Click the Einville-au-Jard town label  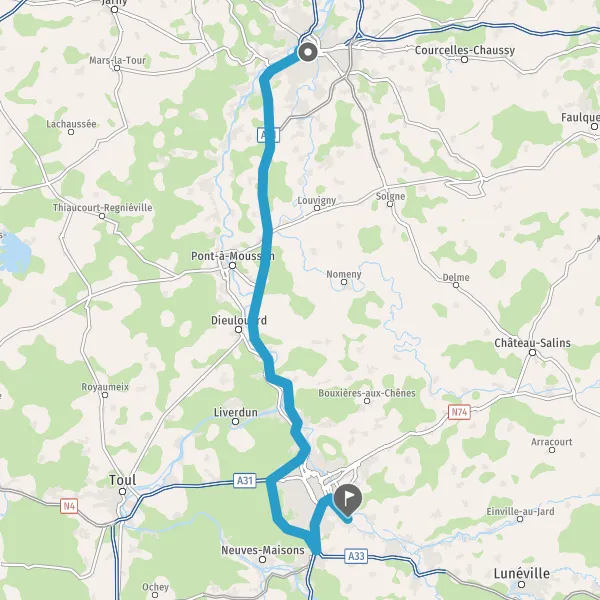click(520, 511)
